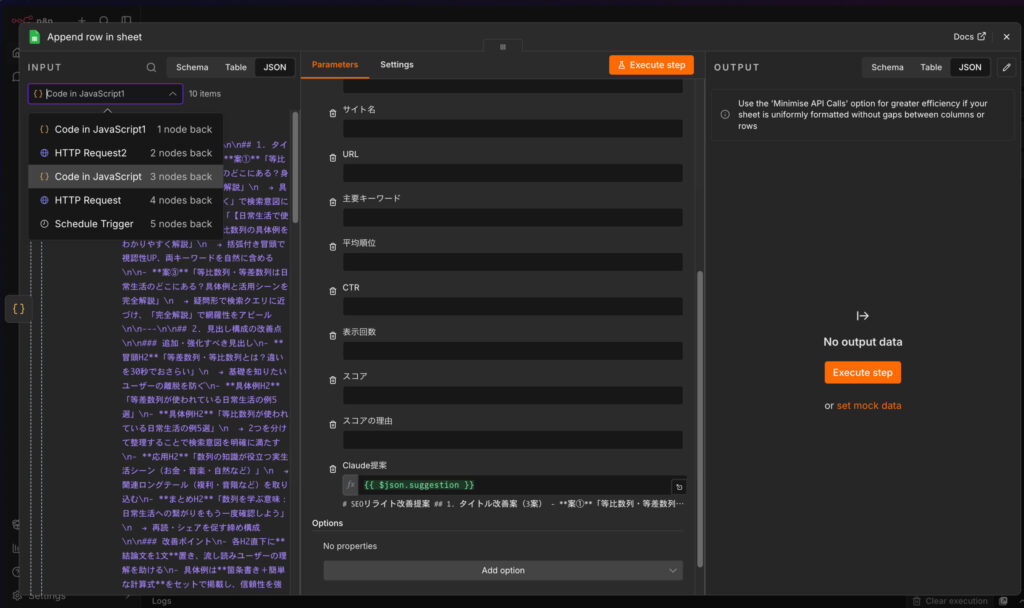
Task: Switch INPUT view to JSON
Action: click(x=274, y=67)
